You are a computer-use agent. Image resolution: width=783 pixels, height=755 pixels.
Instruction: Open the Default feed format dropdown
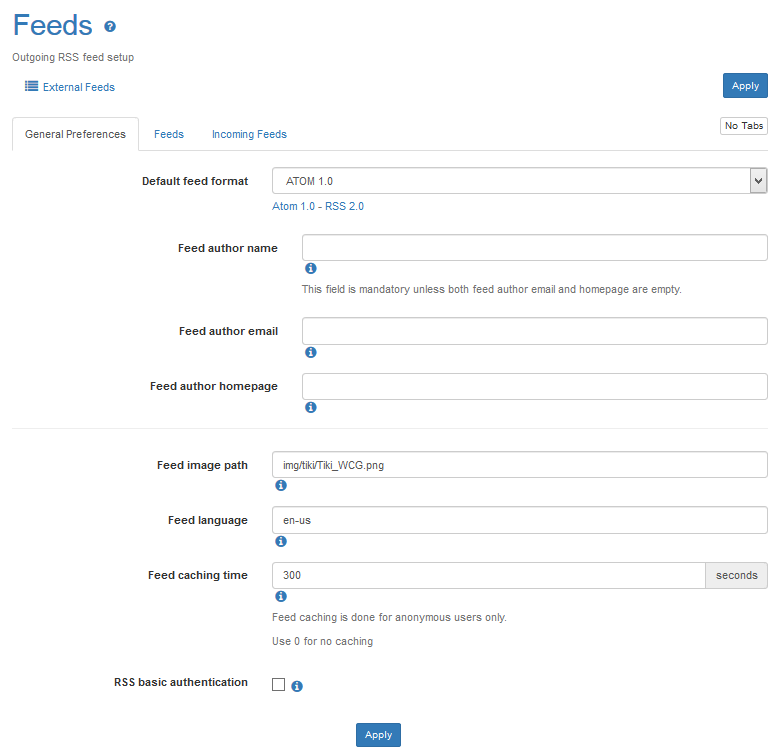(519, 181)
